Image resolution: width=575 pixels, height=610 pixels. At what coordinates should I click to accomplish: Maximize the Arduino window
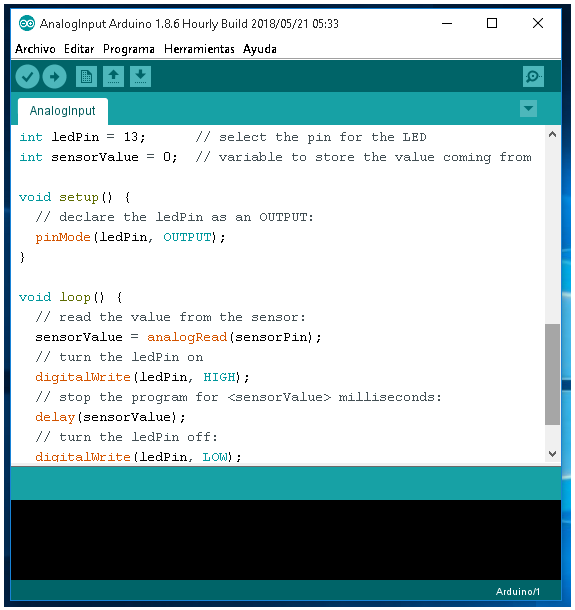pyautogui.click(x=492, y=23)
